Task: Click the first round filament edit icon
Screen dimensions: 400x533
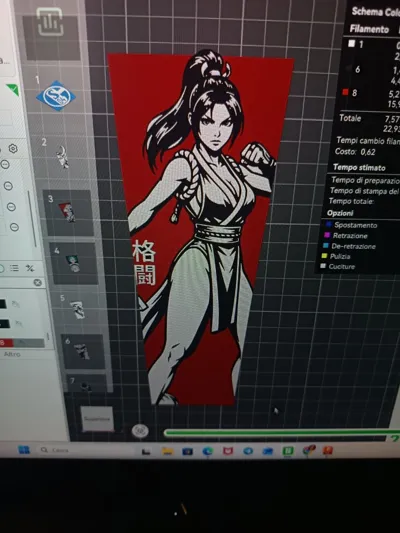Action: 5,165
